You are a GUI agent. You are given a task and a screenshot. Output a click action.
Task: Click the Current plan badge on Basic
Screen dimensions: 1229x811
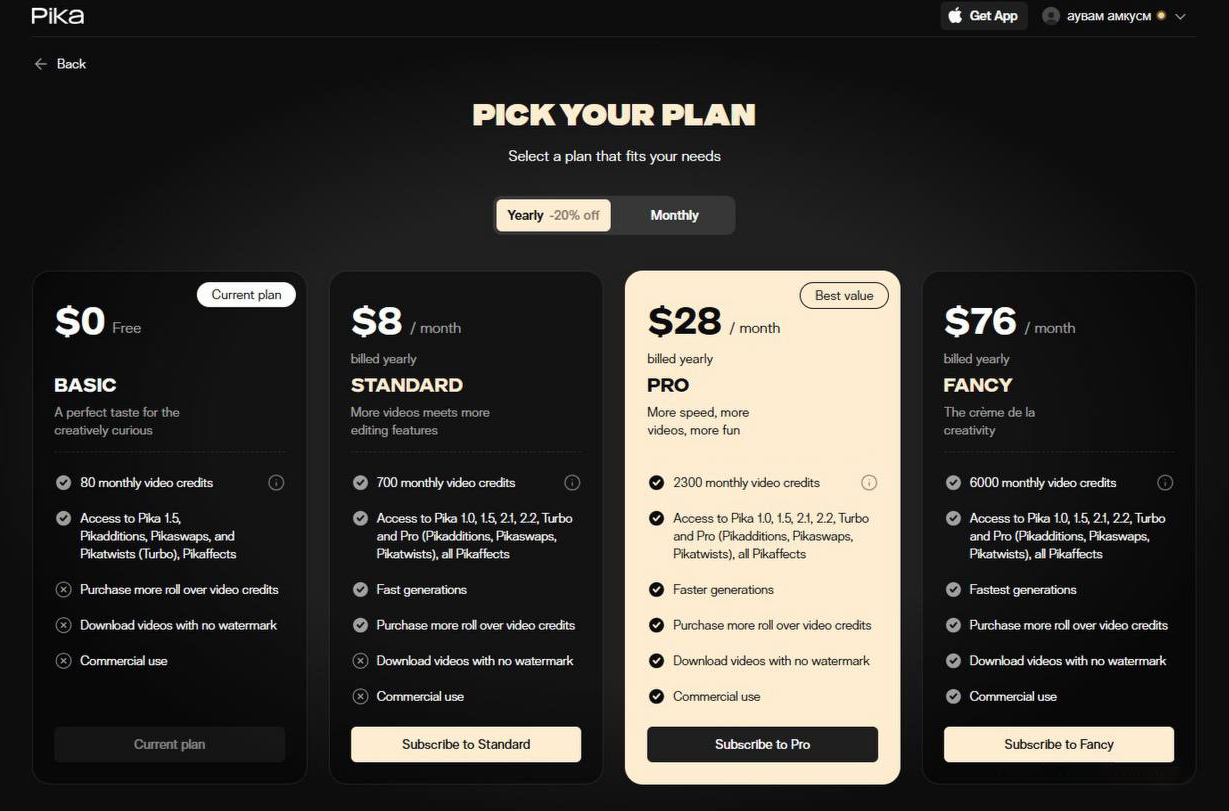246,294
